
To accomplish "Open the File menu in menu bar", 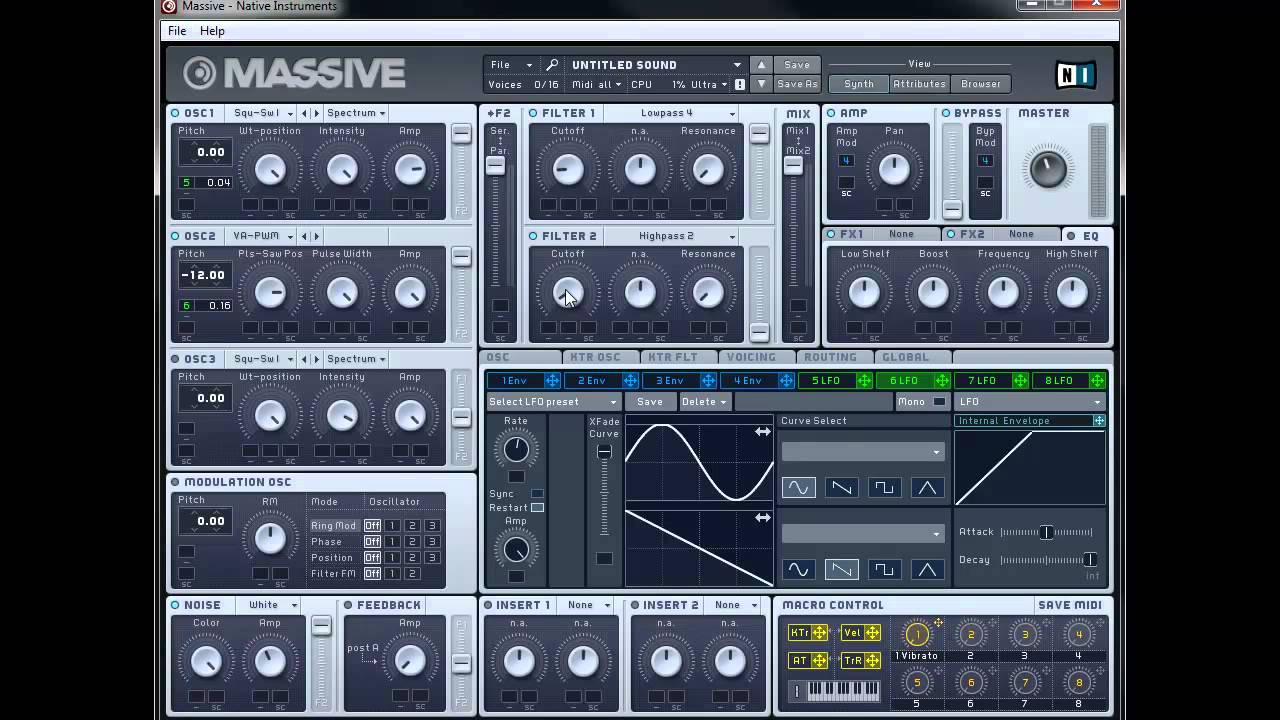I will click(177, 31).
